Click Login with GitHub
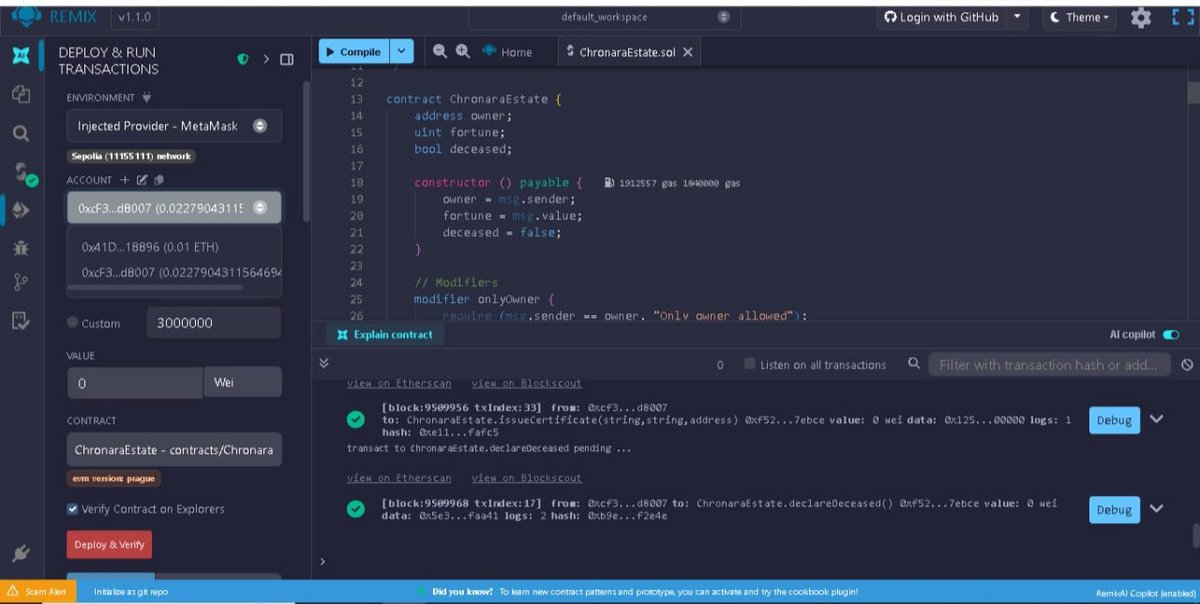The image size is (1200, 604). pyautogui.click(x=942, y=17)
